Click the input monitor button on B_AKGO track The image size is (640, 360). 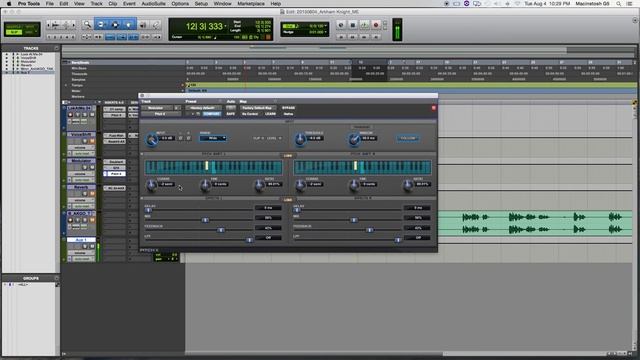(x=78, y=220)
